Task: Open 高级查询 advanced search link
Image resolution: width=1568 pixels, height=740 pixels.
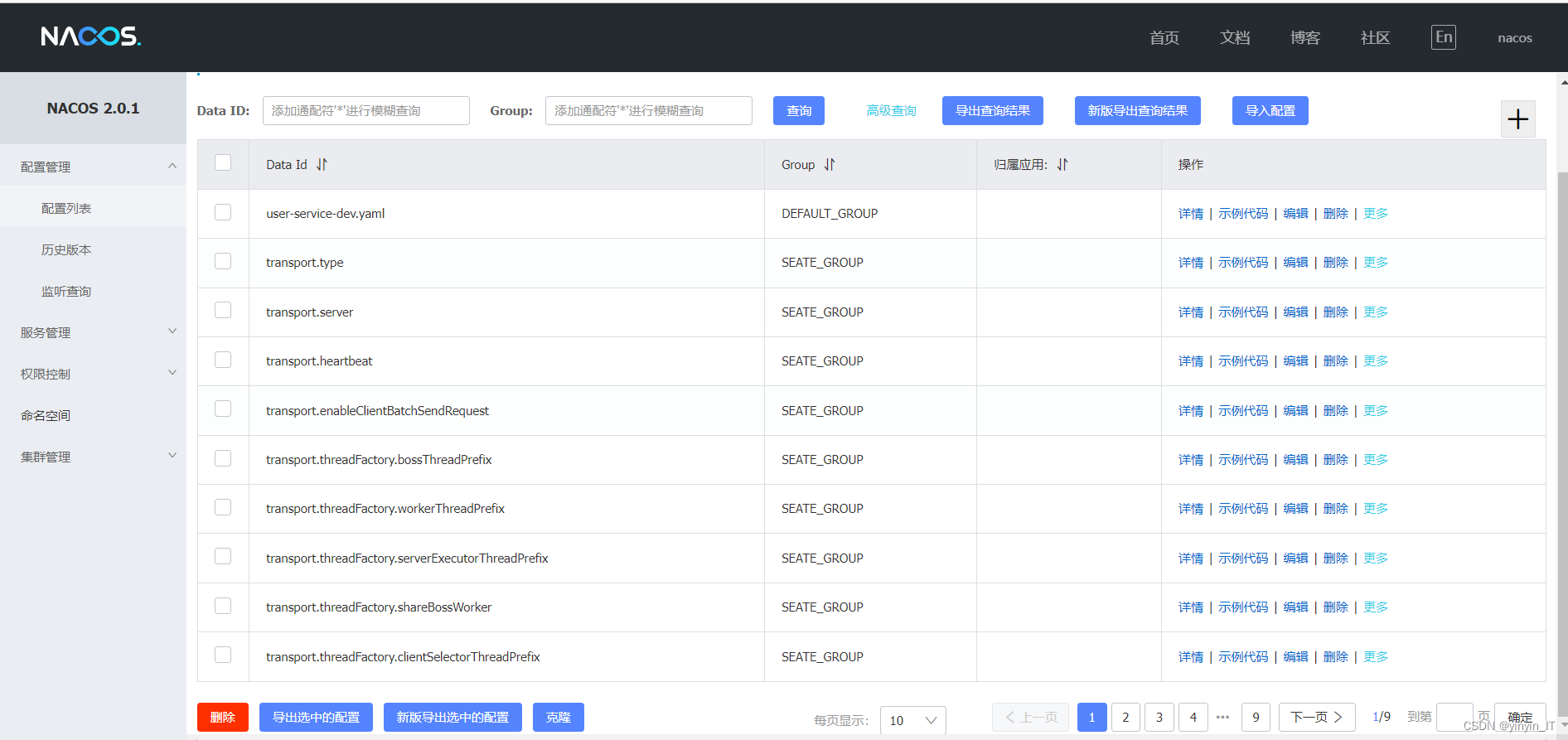Action: (892, 111)
